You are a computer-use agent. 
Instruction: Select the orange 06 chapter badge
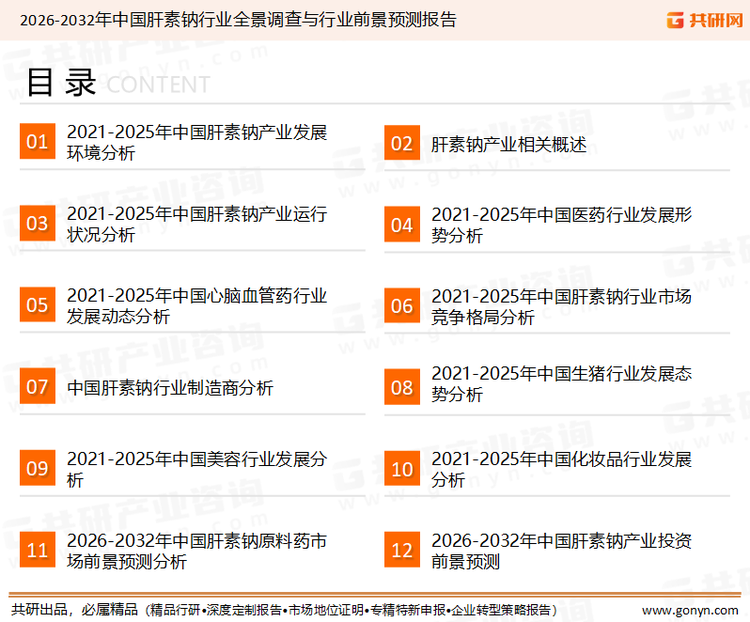pyautogui.click(x=402, y=305)
